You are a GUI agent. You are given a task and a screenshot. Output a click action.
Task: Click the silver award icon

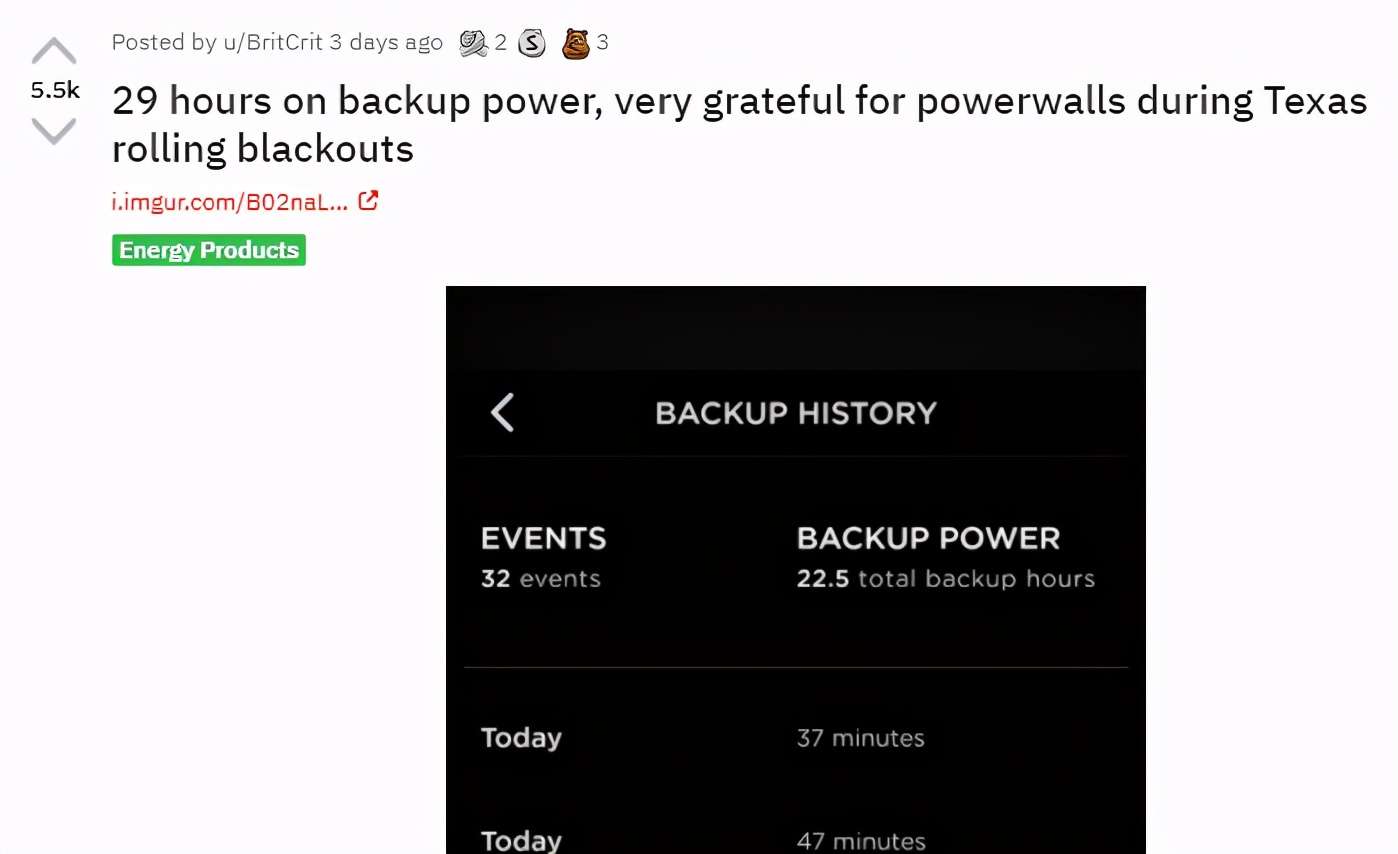532,43
